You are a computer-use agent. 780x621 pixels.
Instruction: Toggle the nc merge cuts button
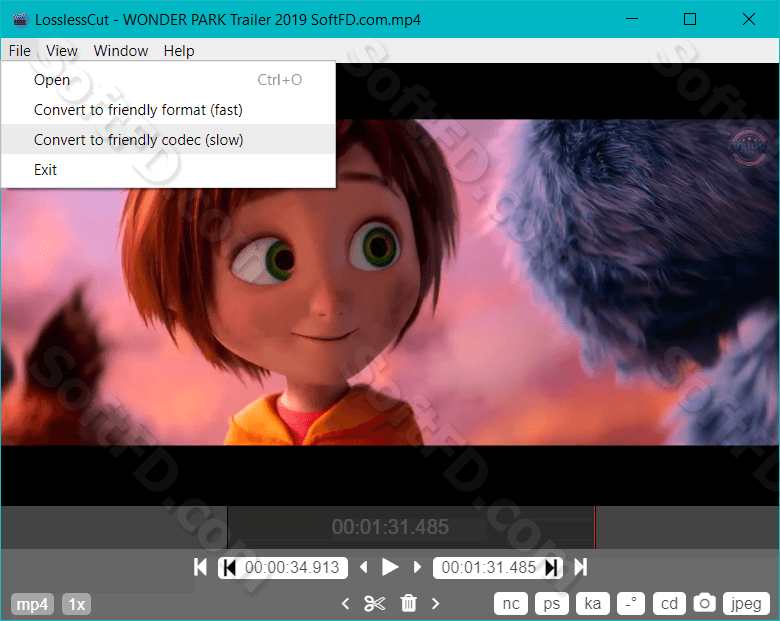click(511, 604)
